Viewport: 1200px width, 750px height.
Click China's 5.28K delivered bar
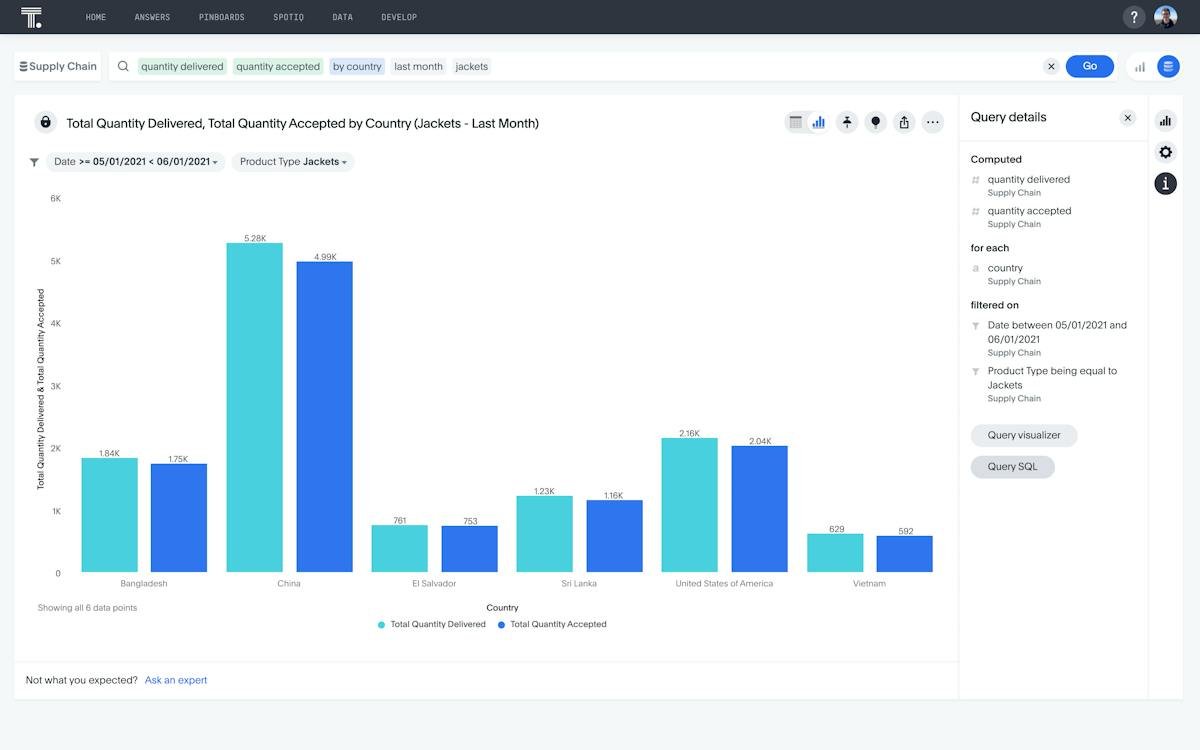click(x=255, y=407)
